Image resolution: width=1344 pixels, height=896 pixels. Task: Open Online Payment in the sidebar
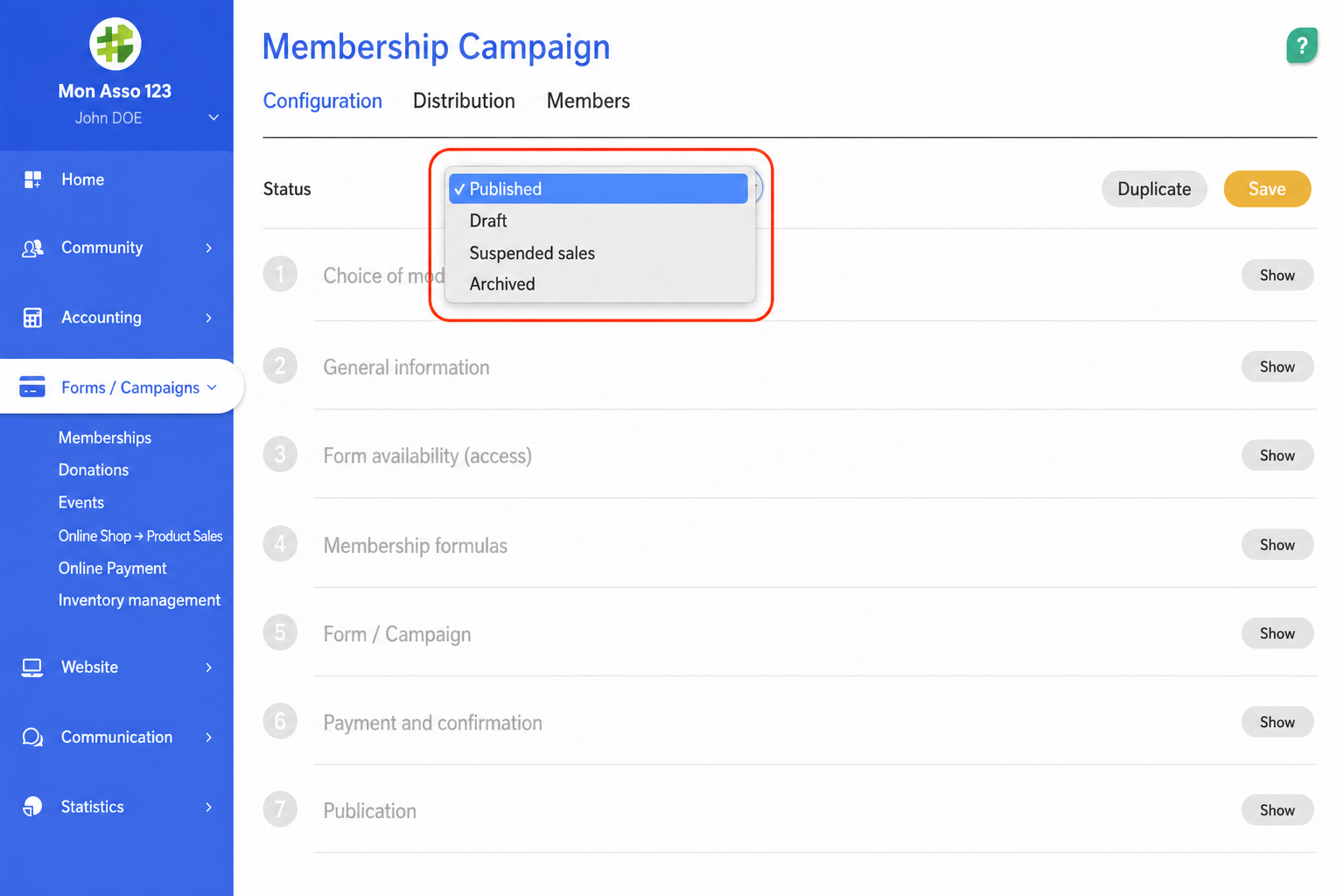pyautogui.click(x=112, y=568)
